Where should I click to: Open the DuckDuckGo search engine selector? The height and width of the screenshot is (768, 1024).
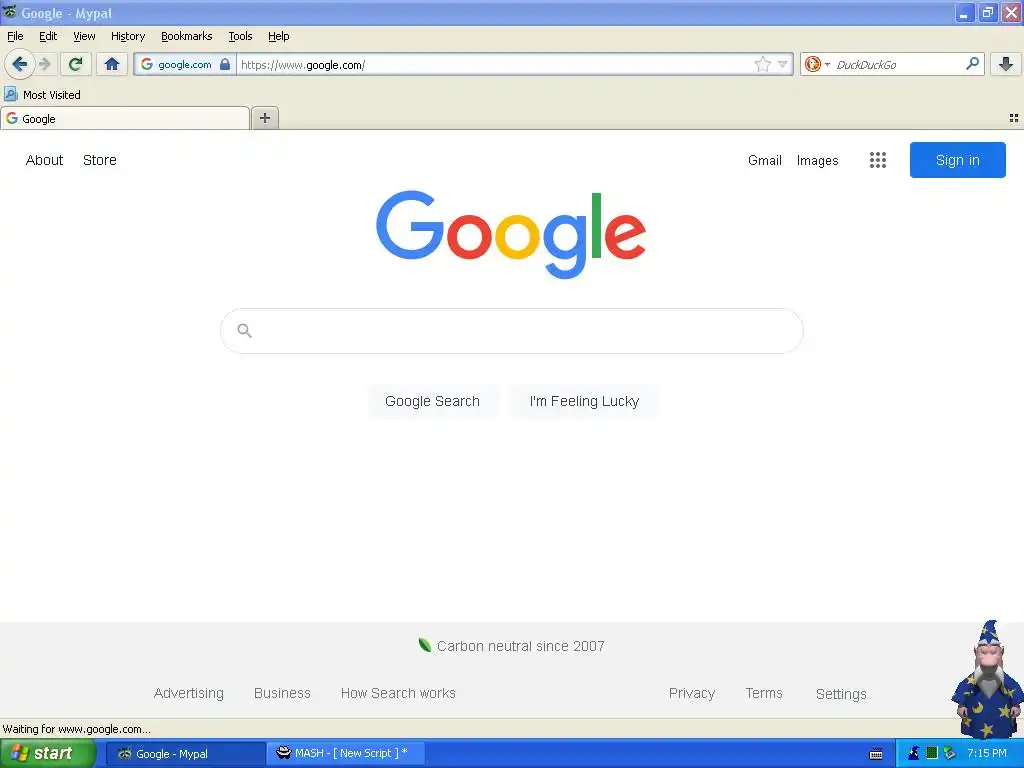pos(817,64)
